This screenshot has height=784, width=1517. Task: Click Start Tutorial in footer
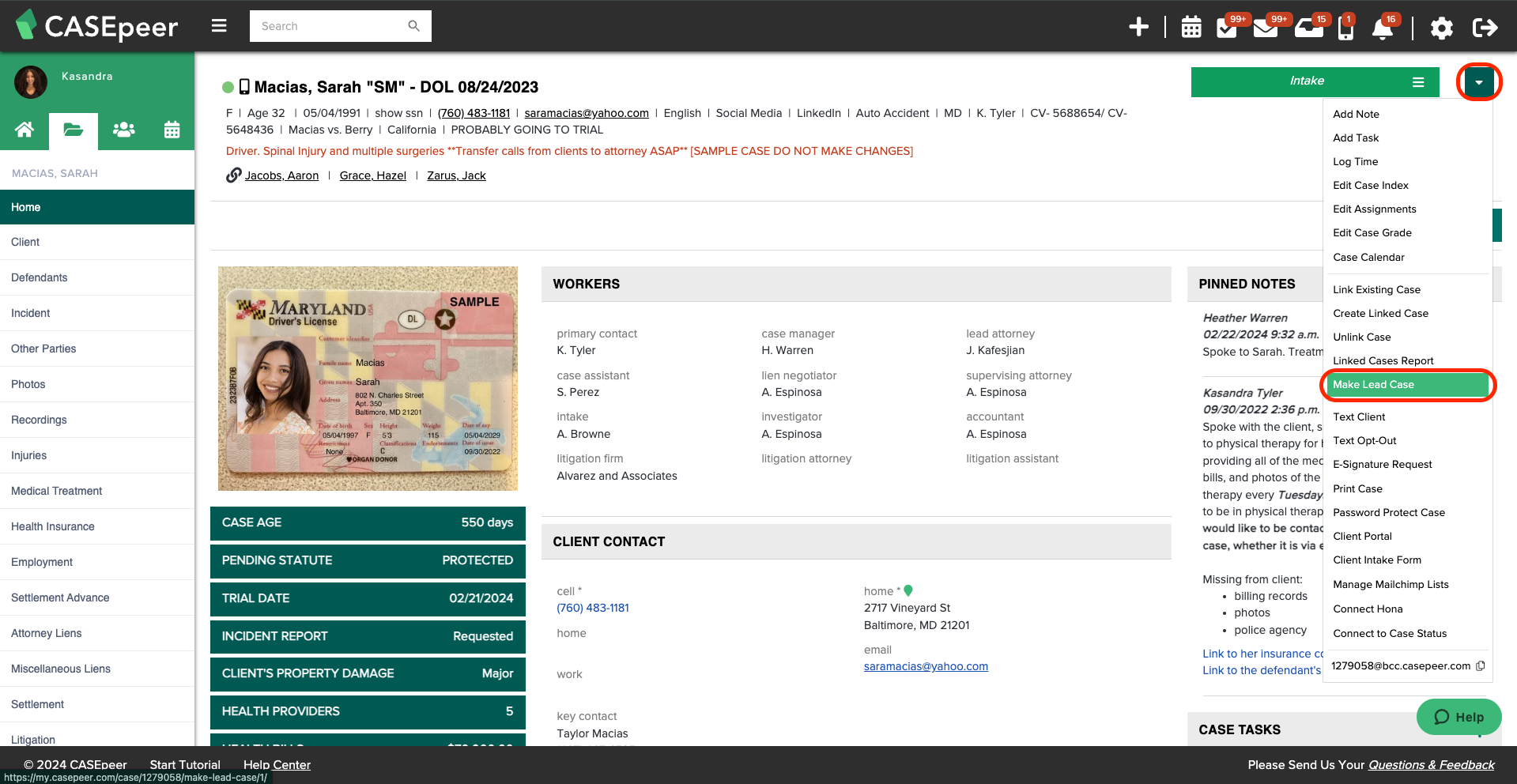pyautogui.click(x=185, y=764)
